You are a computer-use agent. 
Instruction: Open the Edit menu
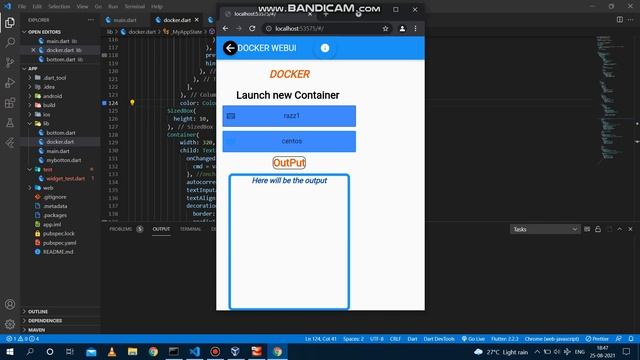(37, 7)
